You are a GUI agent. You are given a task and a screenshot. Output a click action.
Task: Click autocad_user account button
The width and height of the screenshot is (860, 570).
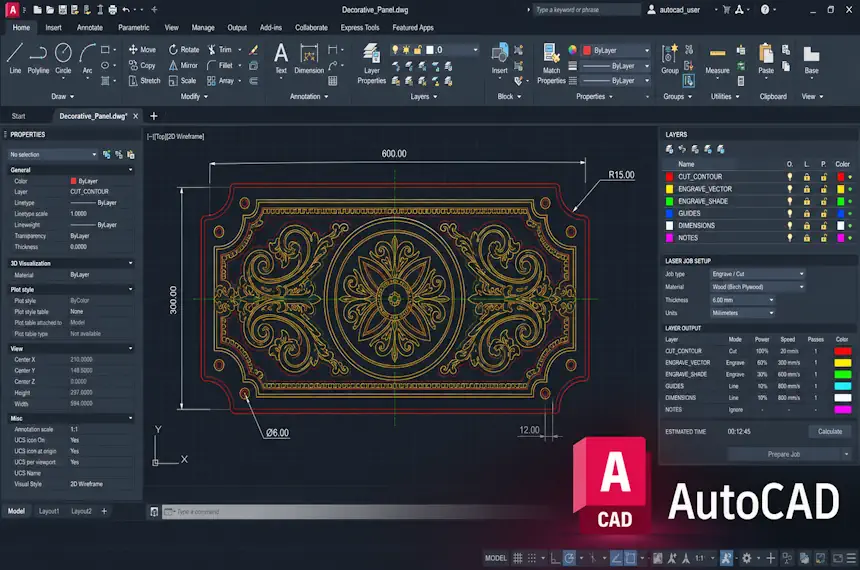674,10
